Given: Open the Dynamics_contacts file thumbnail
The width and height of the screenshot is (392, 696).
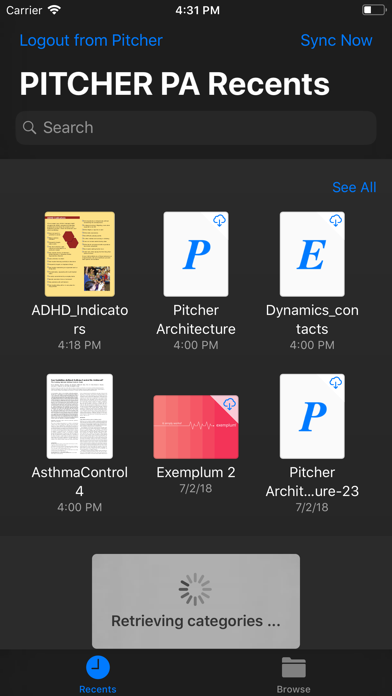Looking at the screenshot, I should point(312,254).
